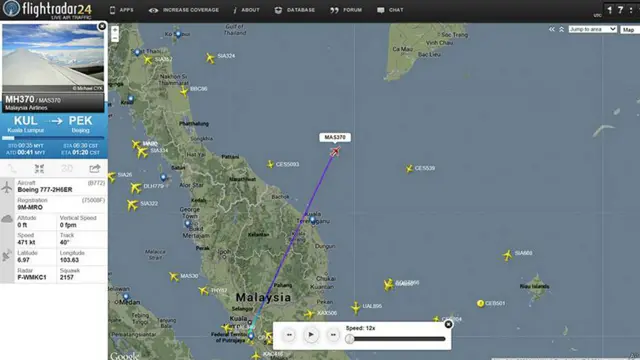Click the radar value F-WMKC1
The image size is (640, 360).
[x=32, y=278]
